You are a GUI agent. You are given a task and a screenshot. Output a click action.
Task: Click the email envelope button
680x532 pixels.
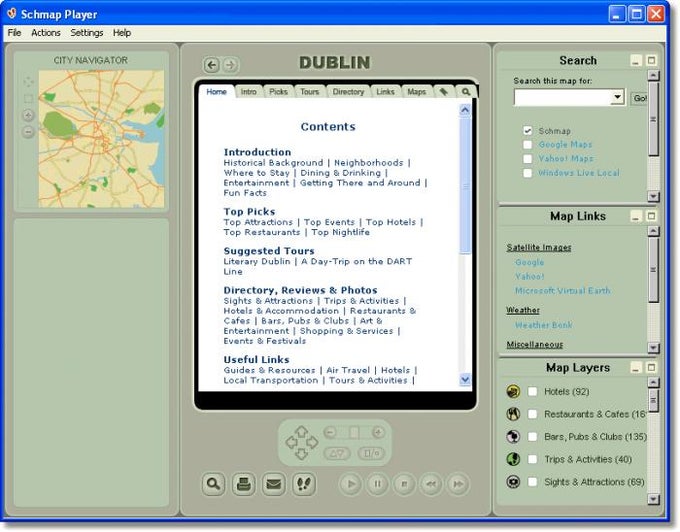pos(274,483)
